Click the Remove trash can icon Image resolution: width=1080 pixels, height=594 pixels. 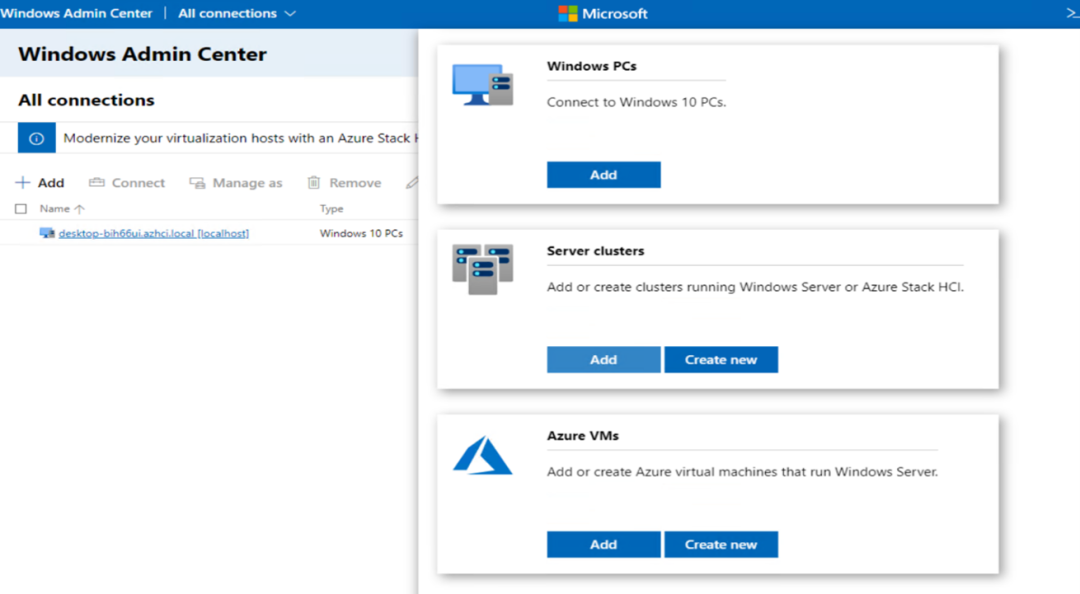click(x=313, y=183)
